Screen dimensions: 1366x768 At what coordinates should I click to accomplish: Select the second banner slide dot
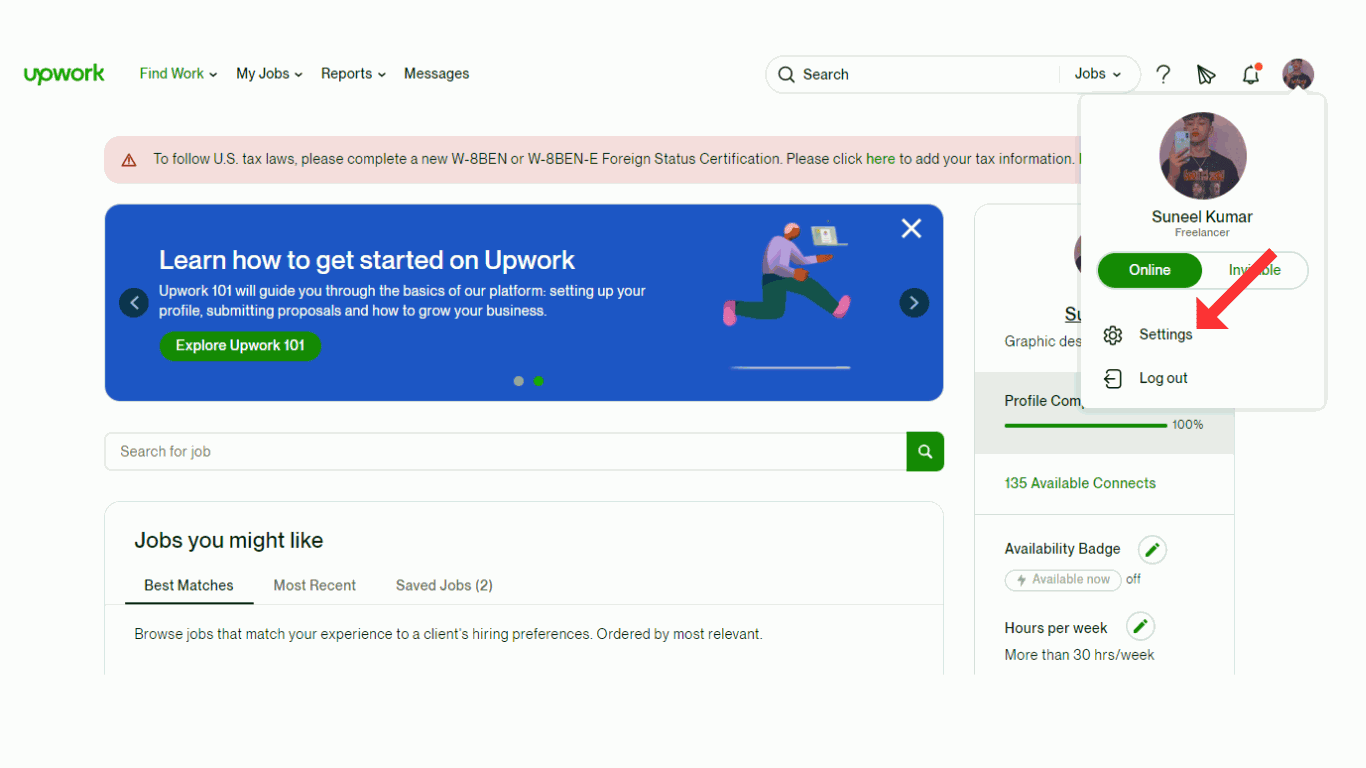coord(538,381)
